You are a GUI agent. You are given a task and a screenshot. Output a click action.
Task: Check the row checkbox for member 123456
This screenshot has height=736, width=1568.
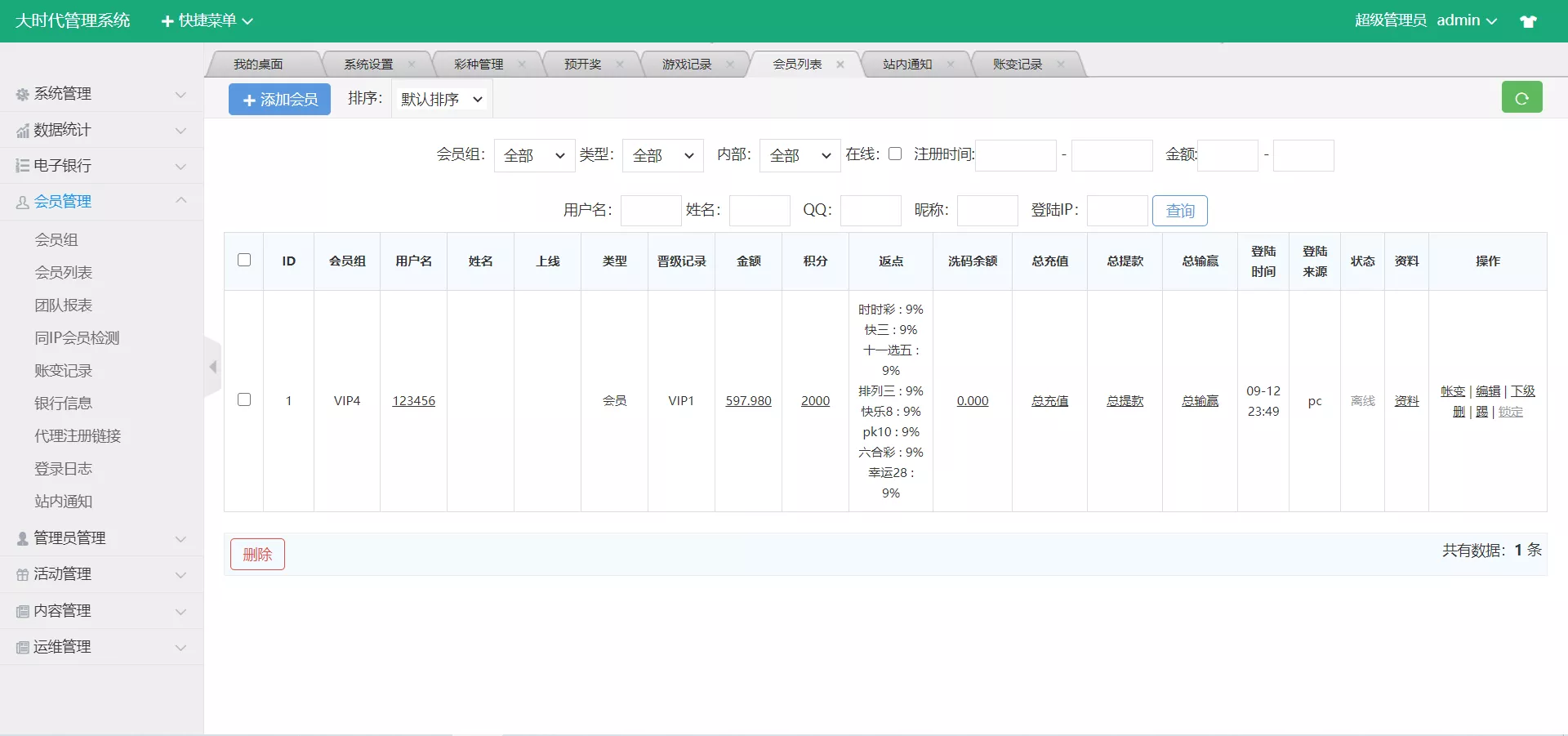pyautogui.click(x=244, y=400)
